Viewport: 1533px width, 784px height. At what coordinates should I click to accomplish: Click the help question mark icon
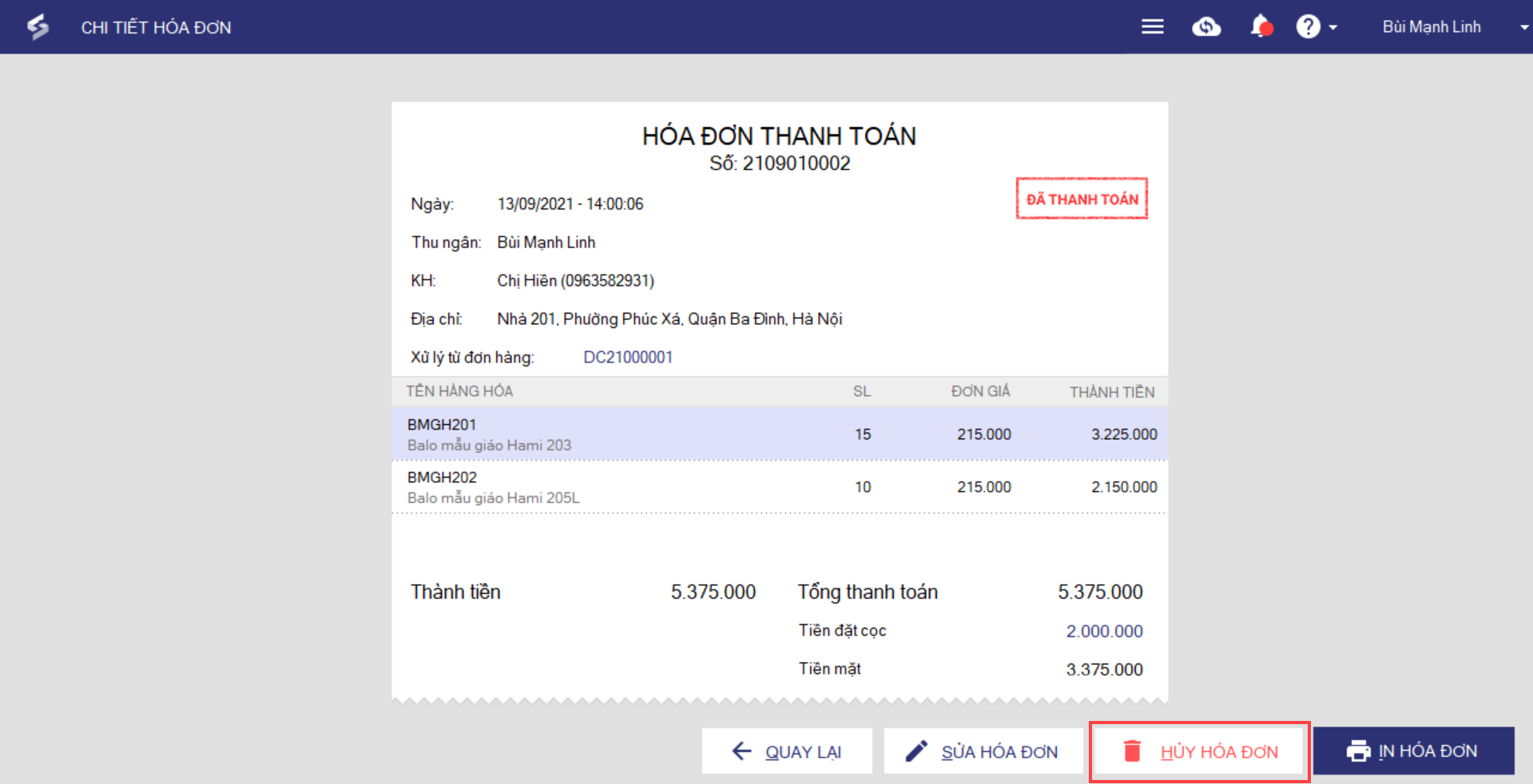click(x=1308, y=27)
